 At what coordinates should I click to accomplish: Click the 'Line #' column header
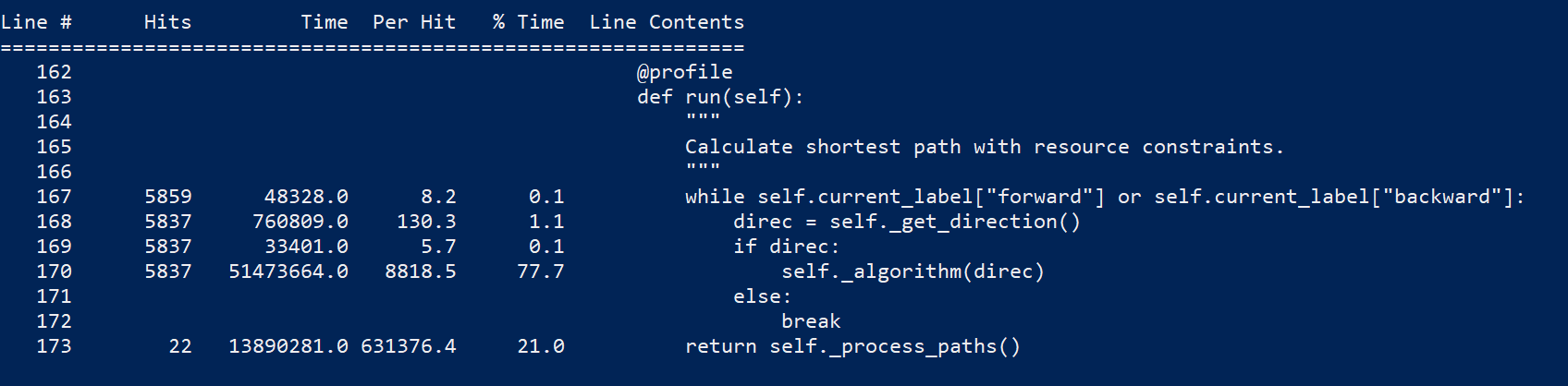tap(36, 22)
